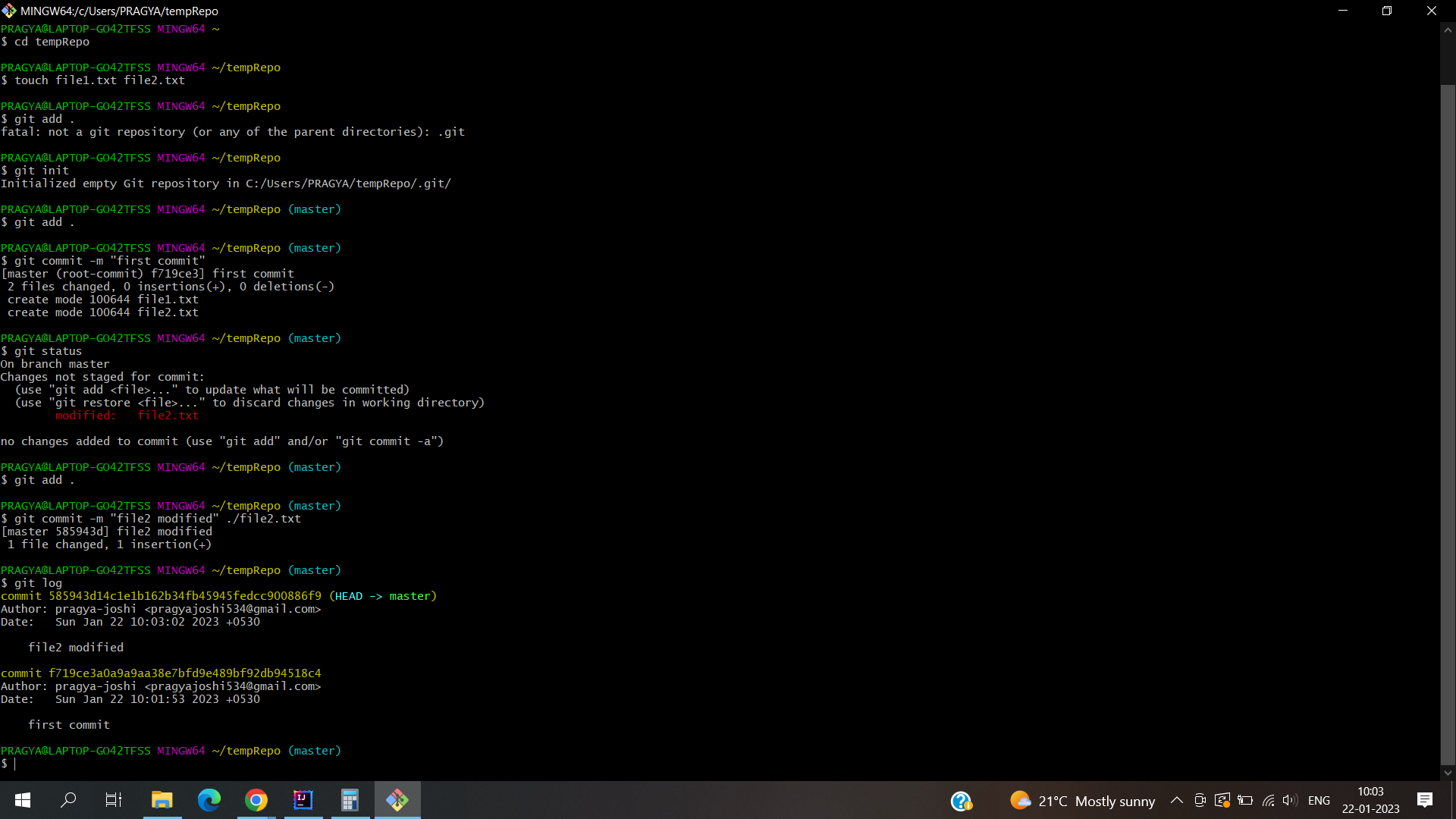
Task: Open Google Chrome from taskbar
Action: pos(256,800)
